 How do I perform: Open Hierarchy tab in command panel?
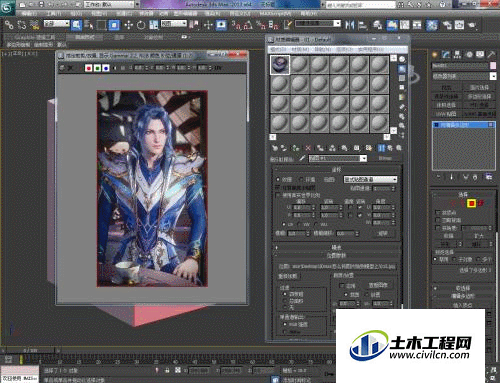coord(458,54)
